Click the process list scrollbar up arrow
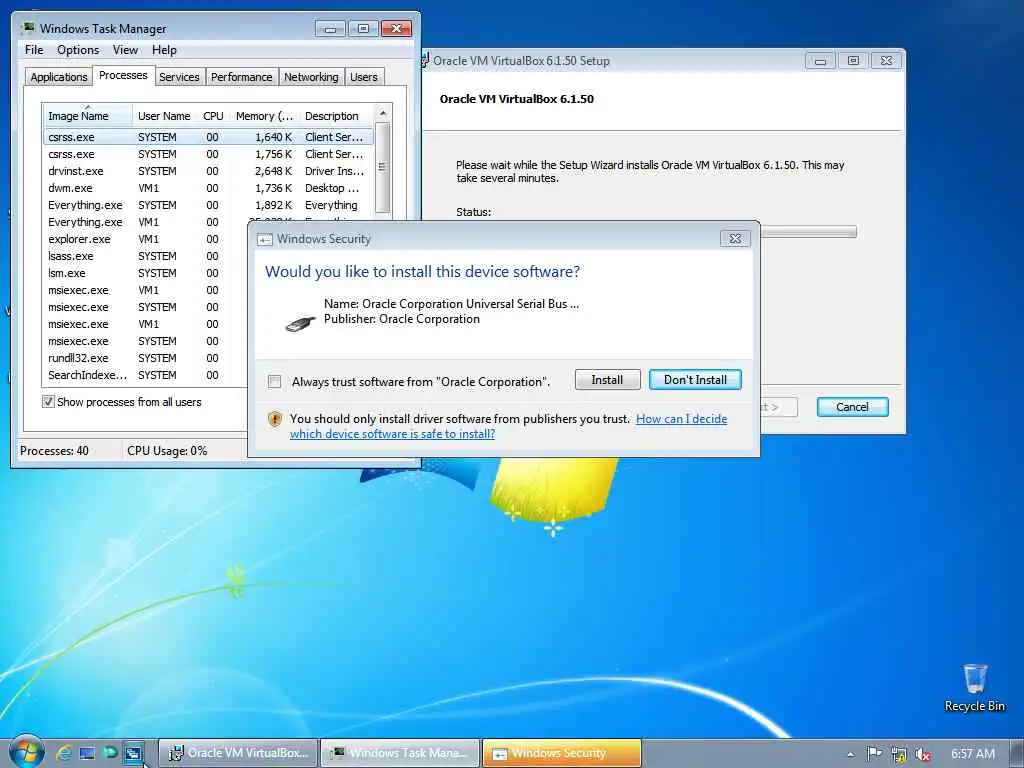This screenshot has width=1024, height=768. (383, 114)
